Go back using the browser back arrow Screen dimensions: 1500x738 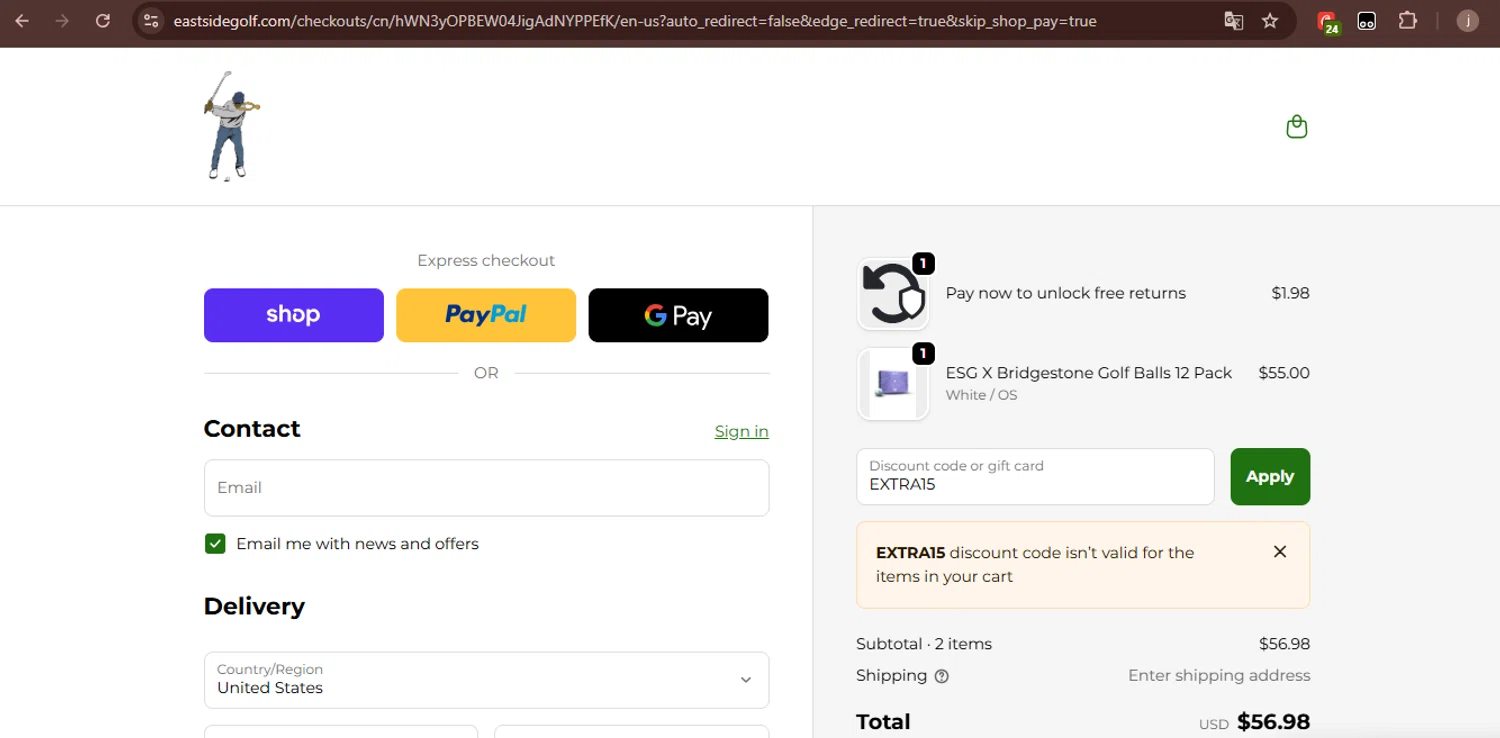22,21
